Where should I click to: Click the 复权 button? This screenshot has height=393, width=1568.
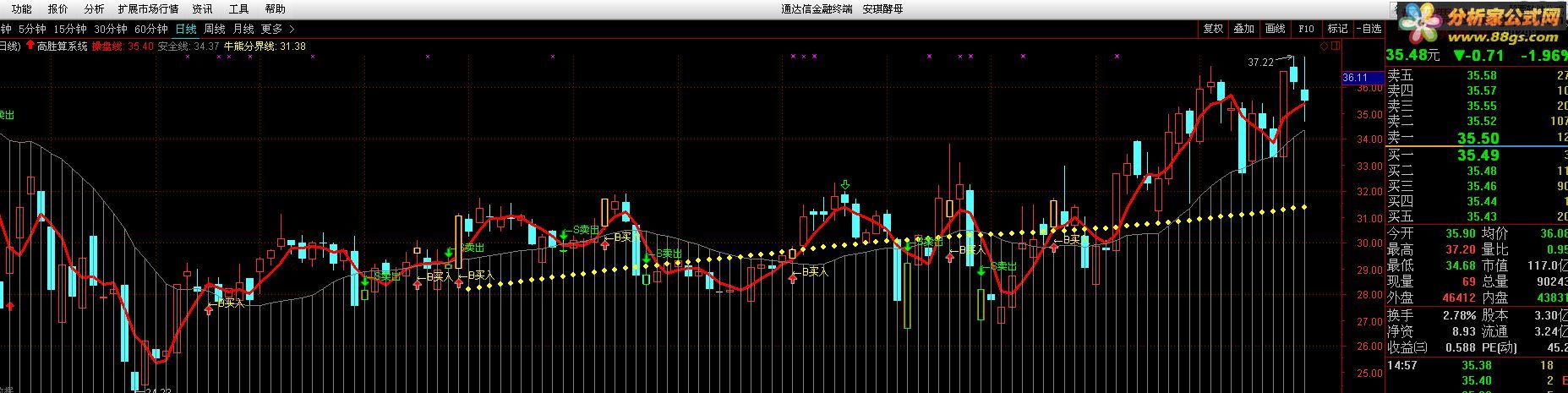1213,29
